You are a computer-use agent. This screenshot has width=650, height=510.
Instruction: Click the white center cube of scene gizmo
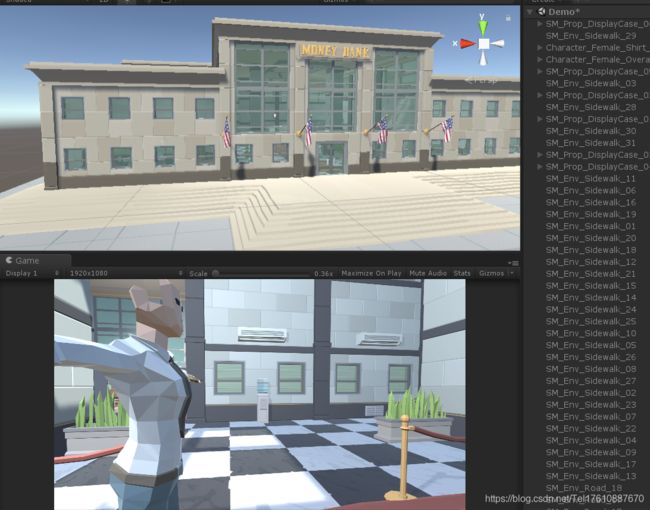(x=484, y=44)
